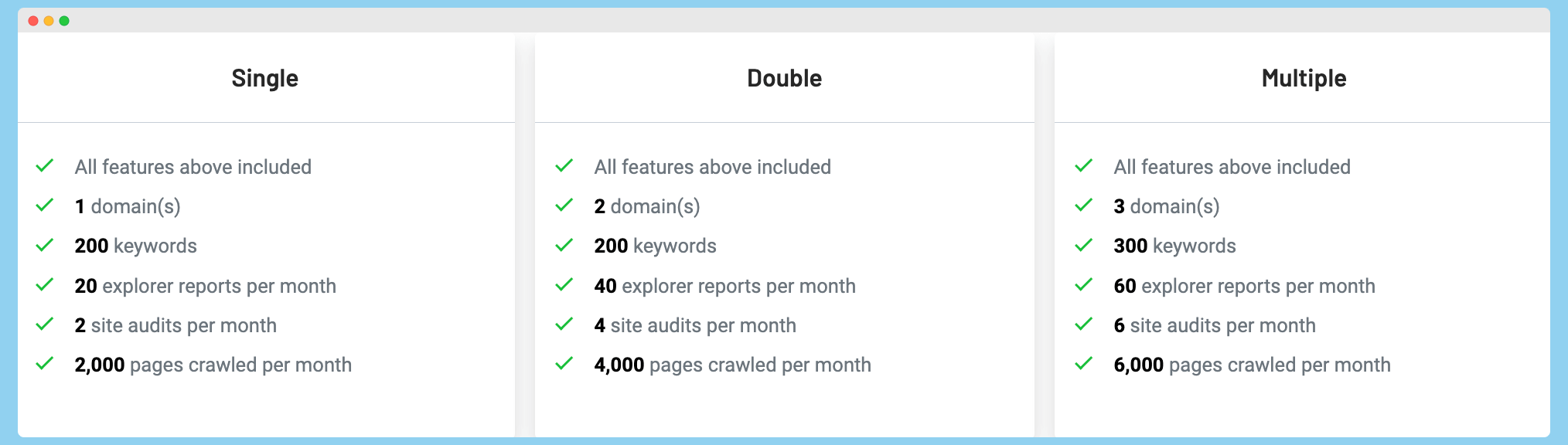Screen dimensions: 1568x445
Task: Click checkmark beside '4 site audits per month'
Action: (x=564, y=324)
